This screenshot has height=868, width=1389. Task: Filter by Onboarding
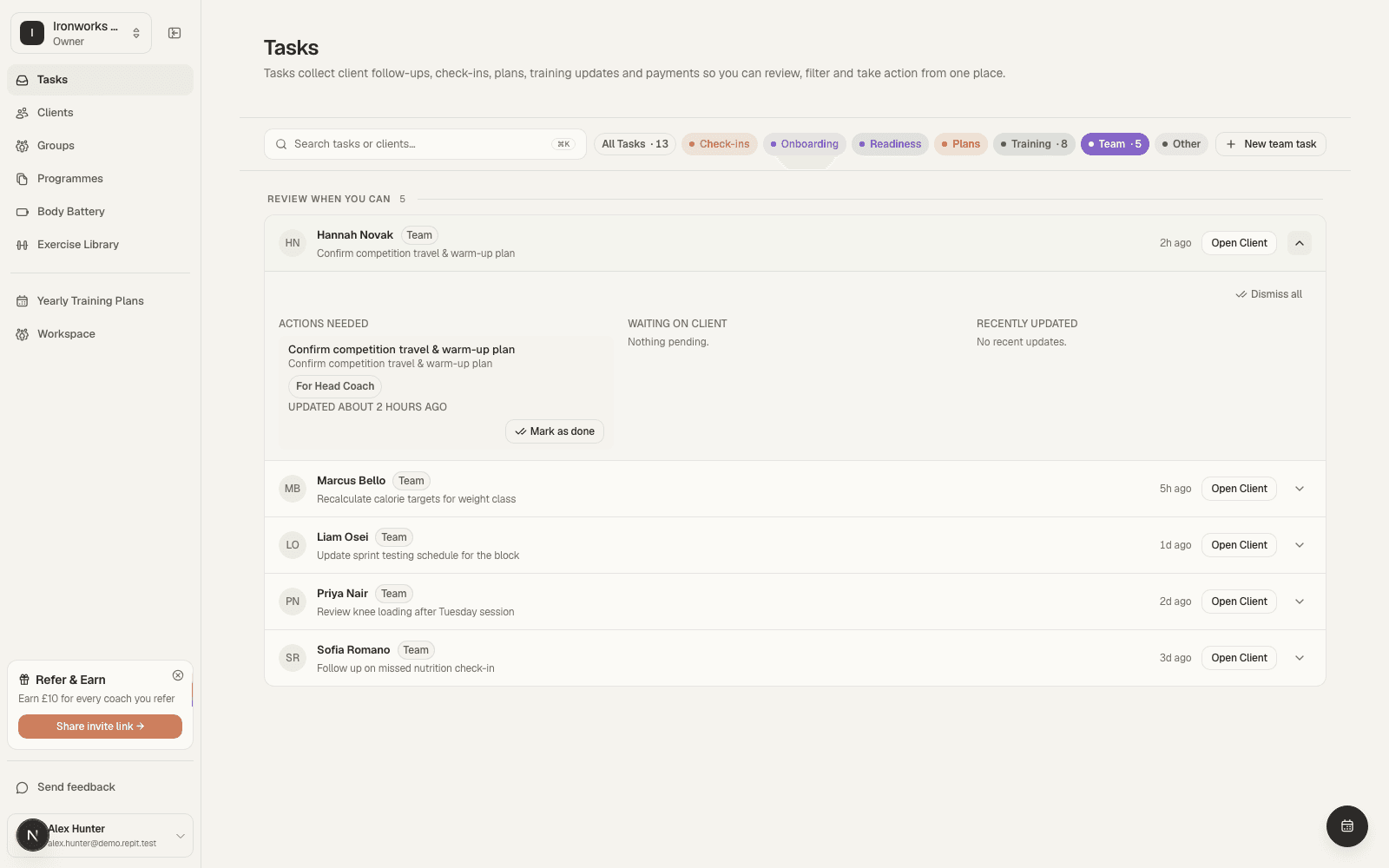[x=804, y=144]
